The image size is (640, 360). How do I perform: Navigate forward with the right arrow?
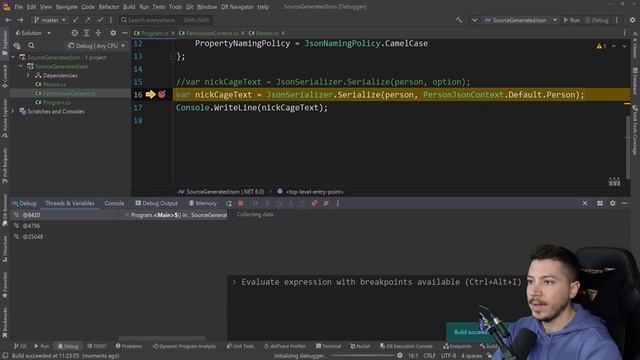click(20, 20)
